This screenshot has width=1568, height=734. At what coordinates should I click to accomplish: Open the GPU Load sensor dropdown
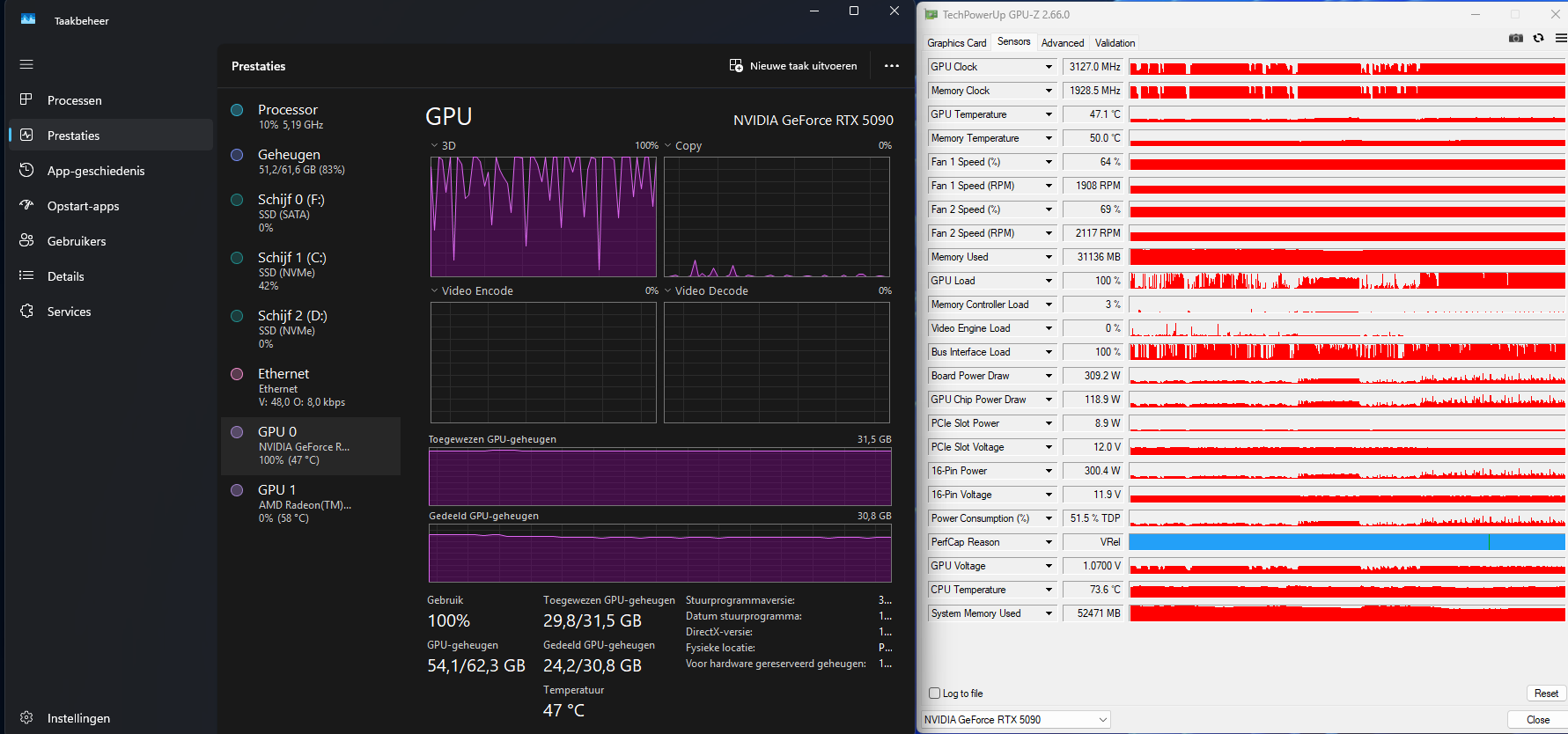click(1049, 281)
